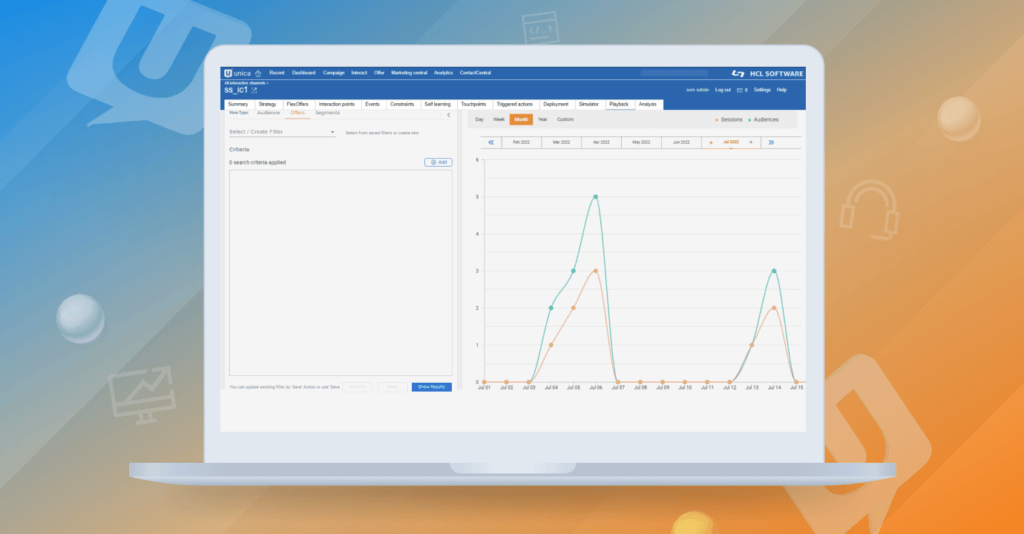
Task: Click the Unica logo icon
Action: coord(229,73)
